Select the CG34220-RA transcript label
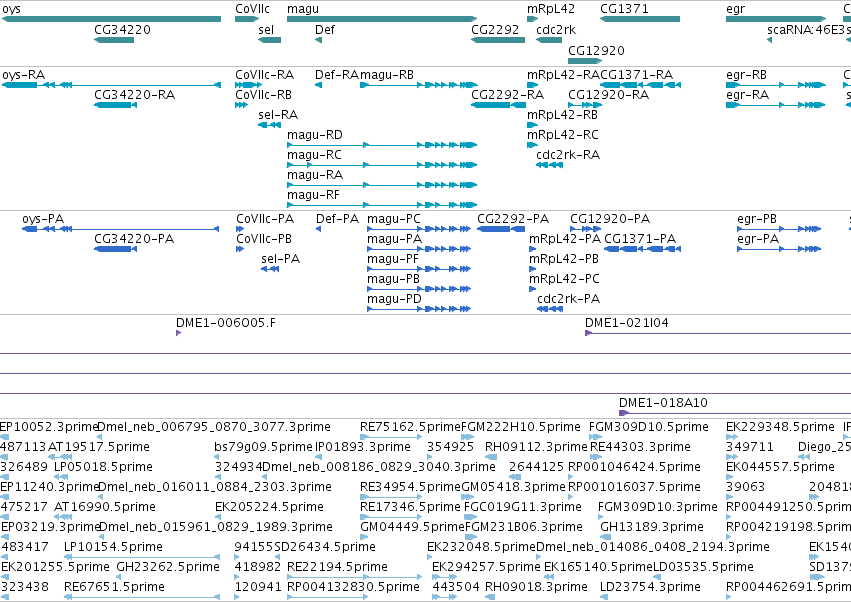The image size is (851, 602). pyautogui.click(x=135, y=95)
